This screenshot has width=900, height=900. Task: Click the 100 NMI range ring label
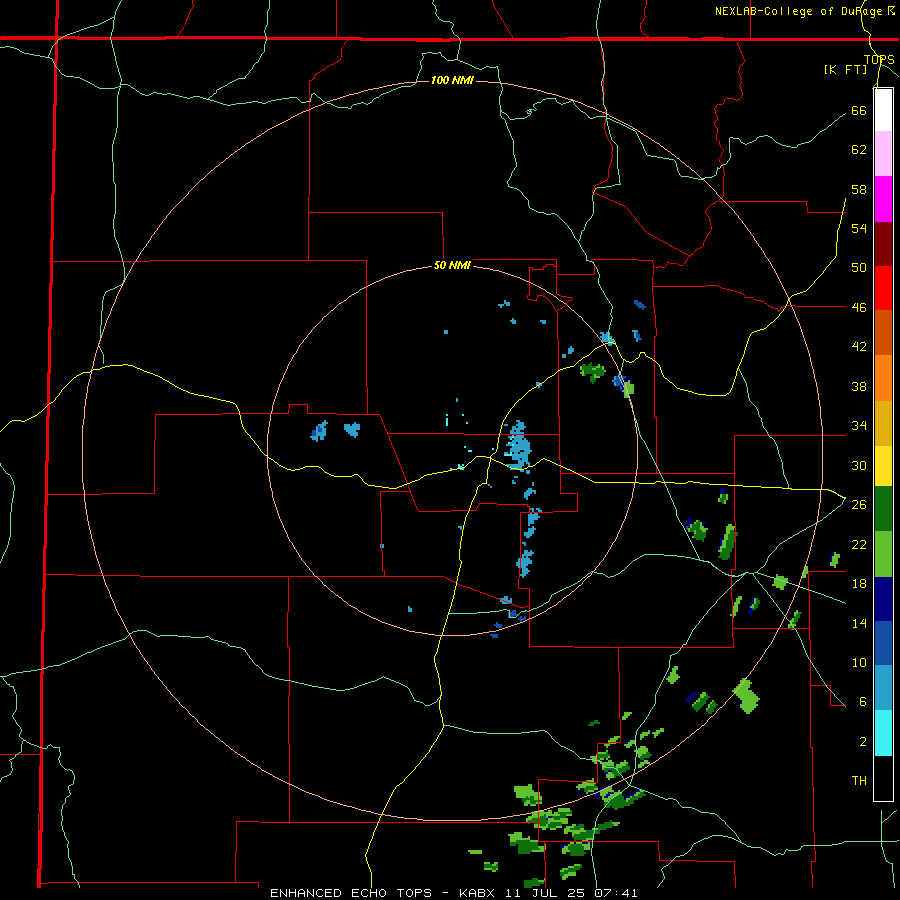click(452, 80)
